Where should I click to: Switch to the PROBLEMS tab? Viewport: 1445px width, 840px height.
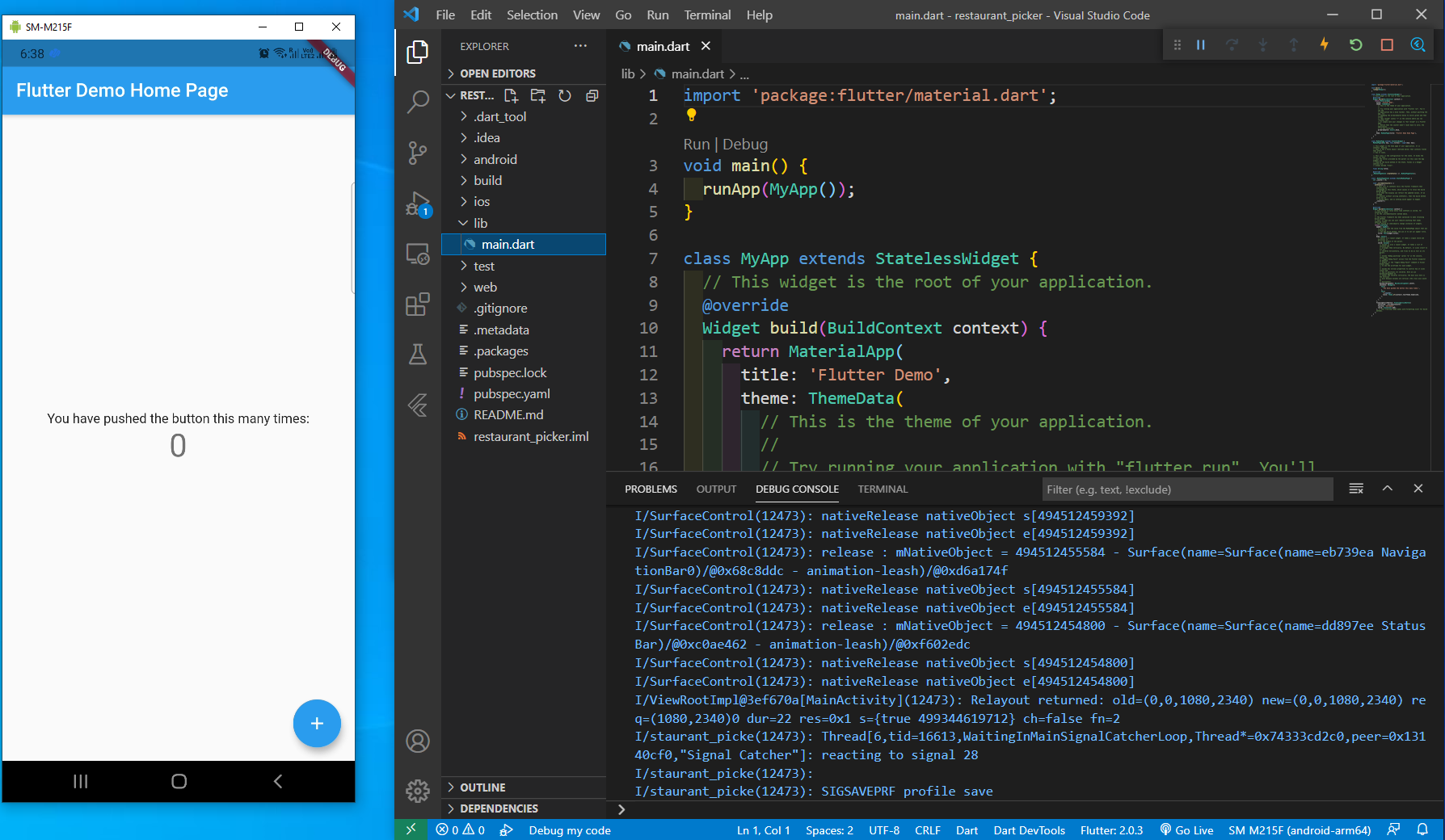coord(651,489)
